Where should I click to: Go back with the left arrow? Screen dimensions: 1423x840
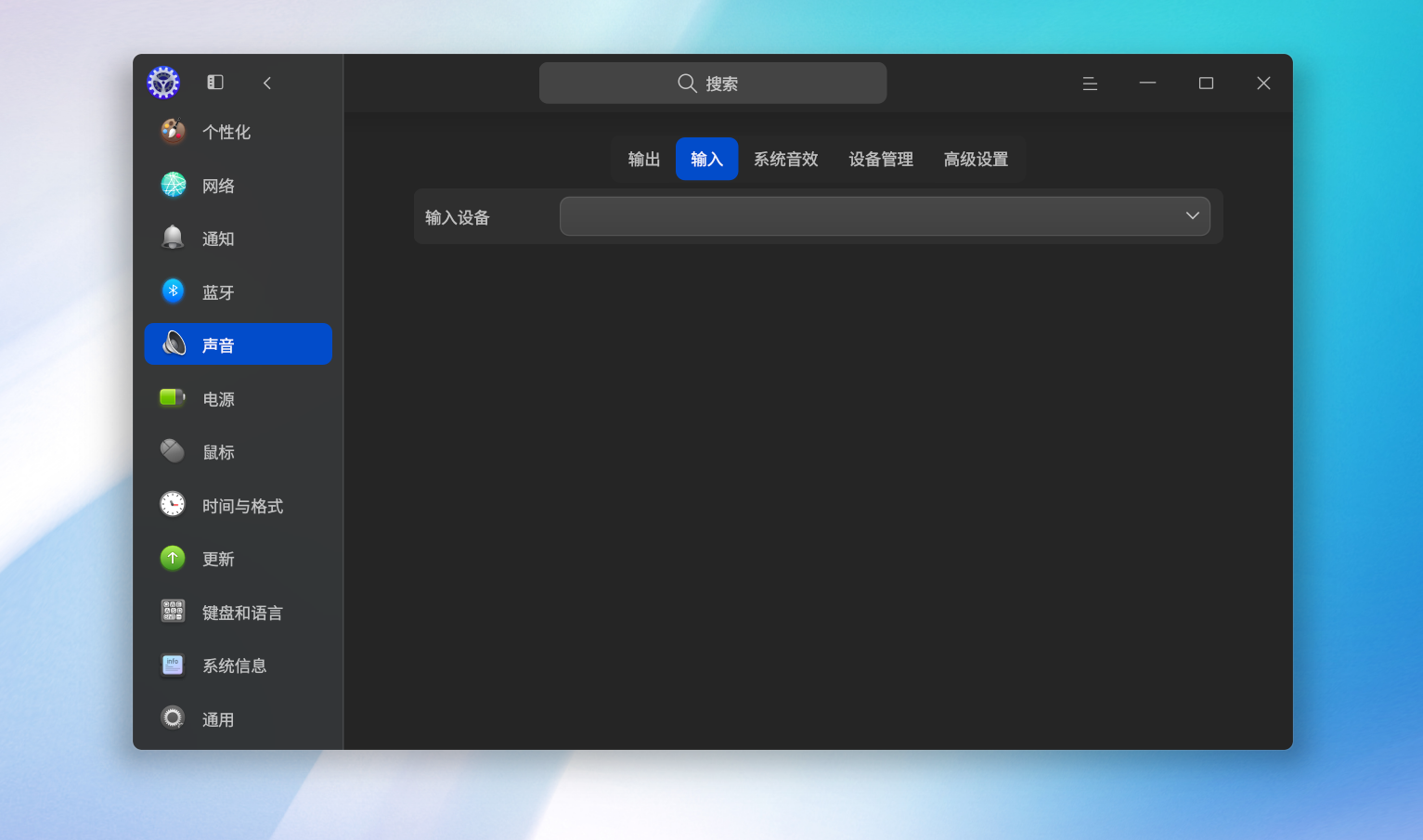(x=267, y=83)
